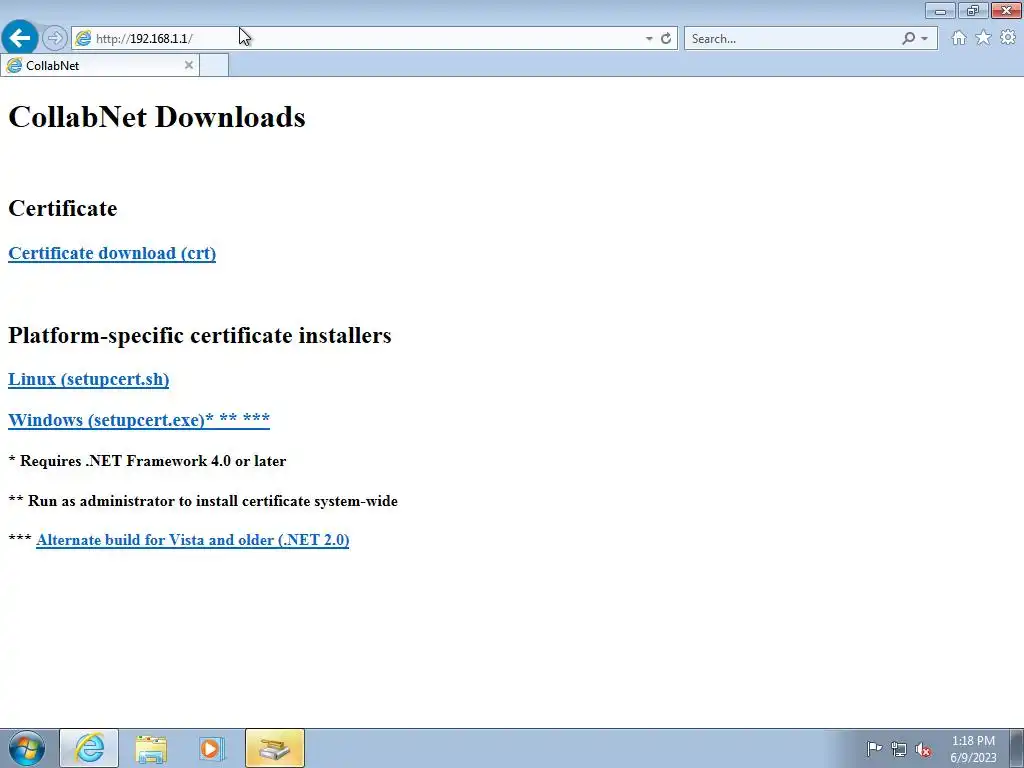Open the Tools gear icon

click(1008, 38)
